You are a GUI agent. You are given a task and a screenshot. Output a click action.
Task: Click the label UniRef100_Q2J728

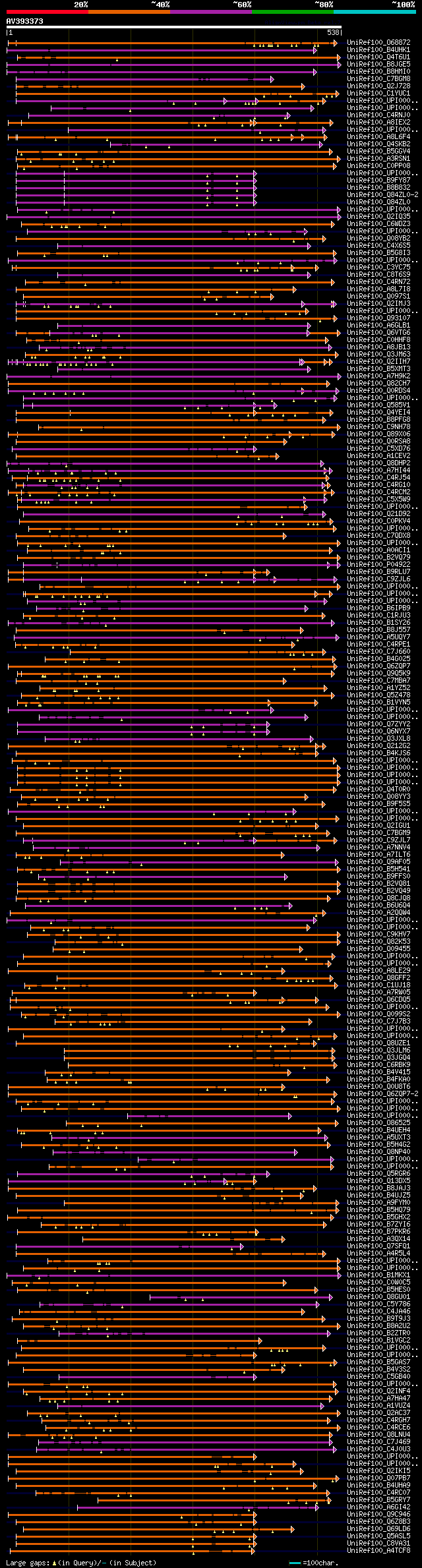pyautogui.click(x=378, y=86)
